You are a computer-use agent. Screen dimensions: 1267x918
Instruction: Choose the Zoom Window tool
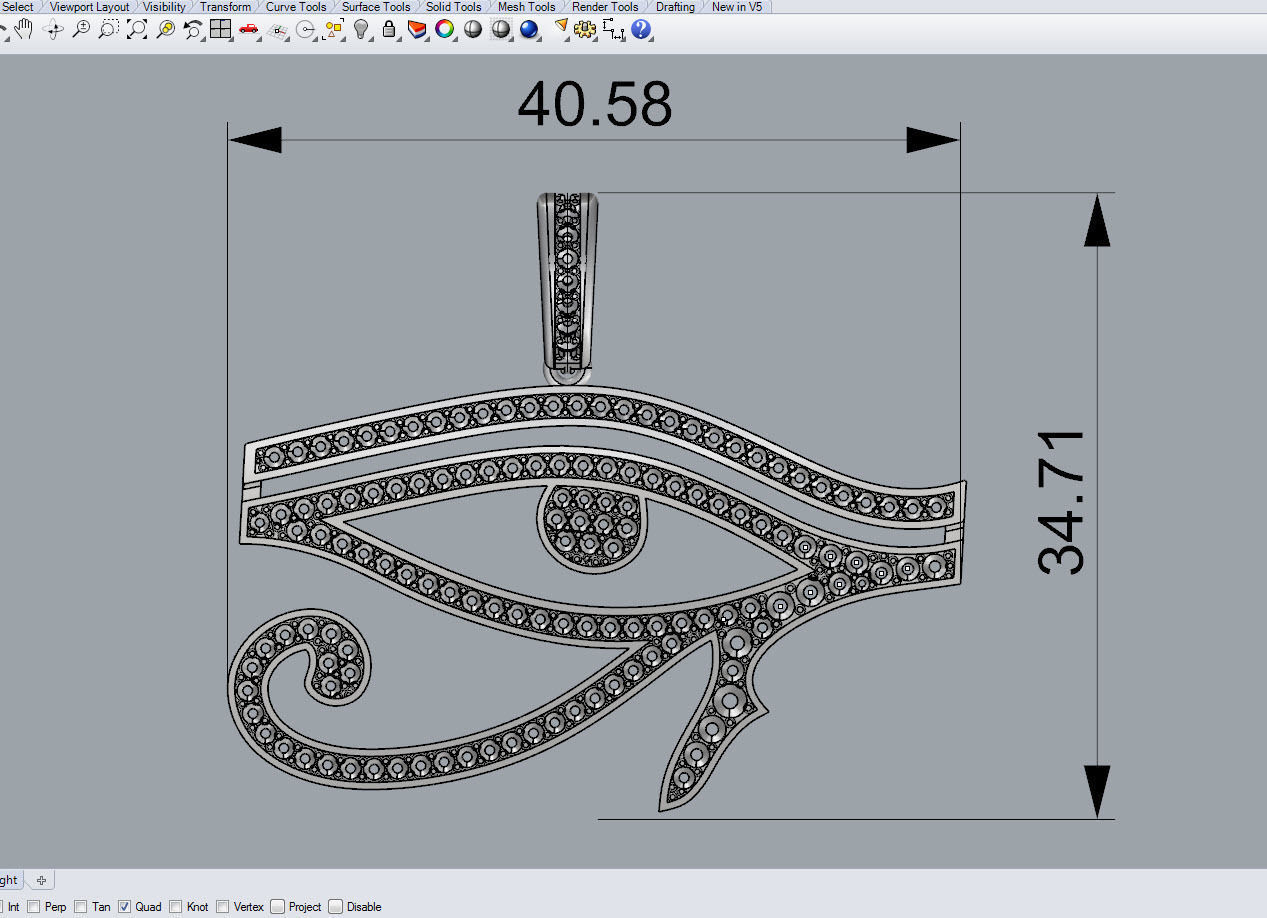point(109,30)
